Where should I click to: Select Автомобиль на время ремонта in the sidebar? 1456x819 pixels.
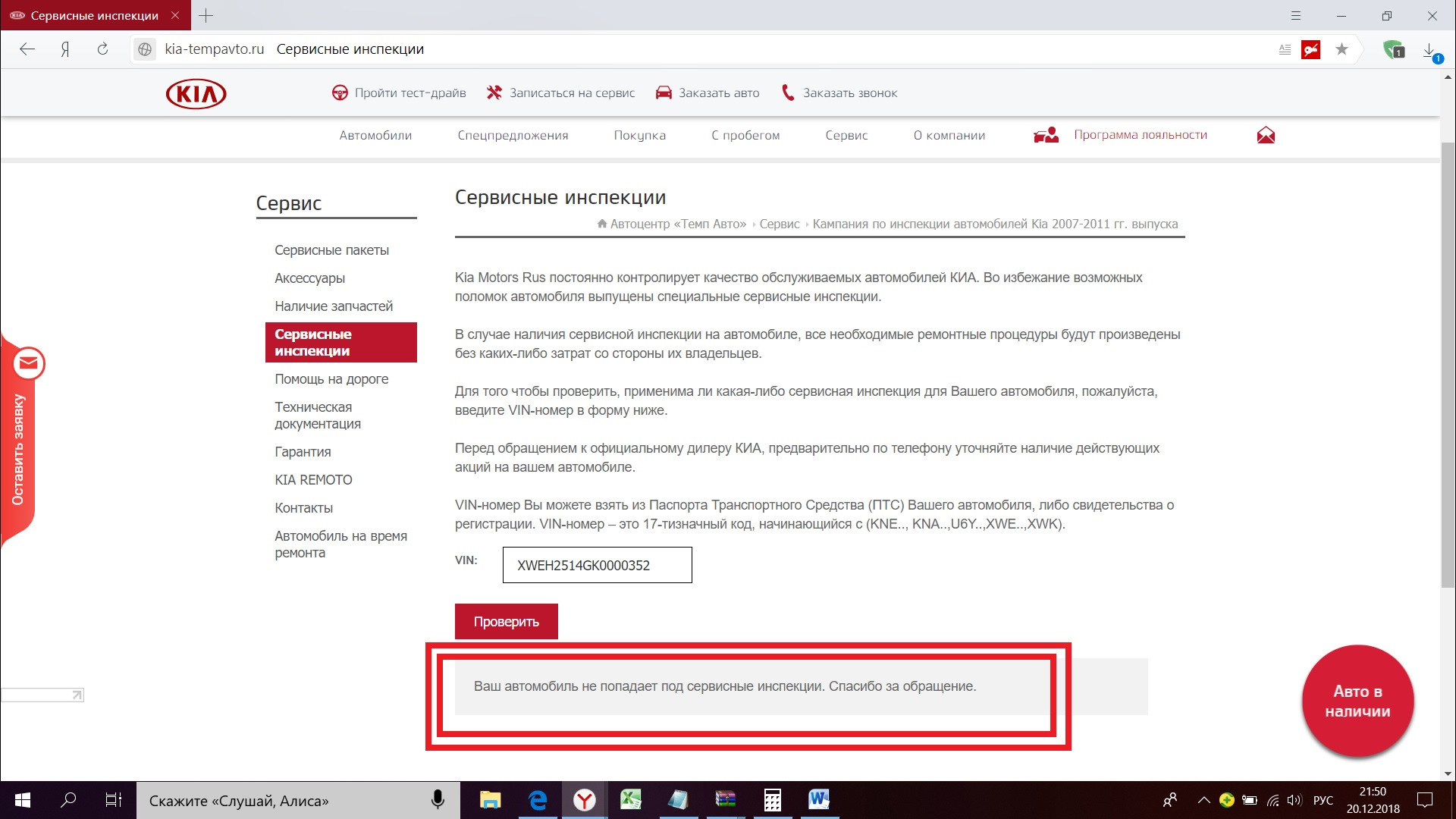[340, 544]
